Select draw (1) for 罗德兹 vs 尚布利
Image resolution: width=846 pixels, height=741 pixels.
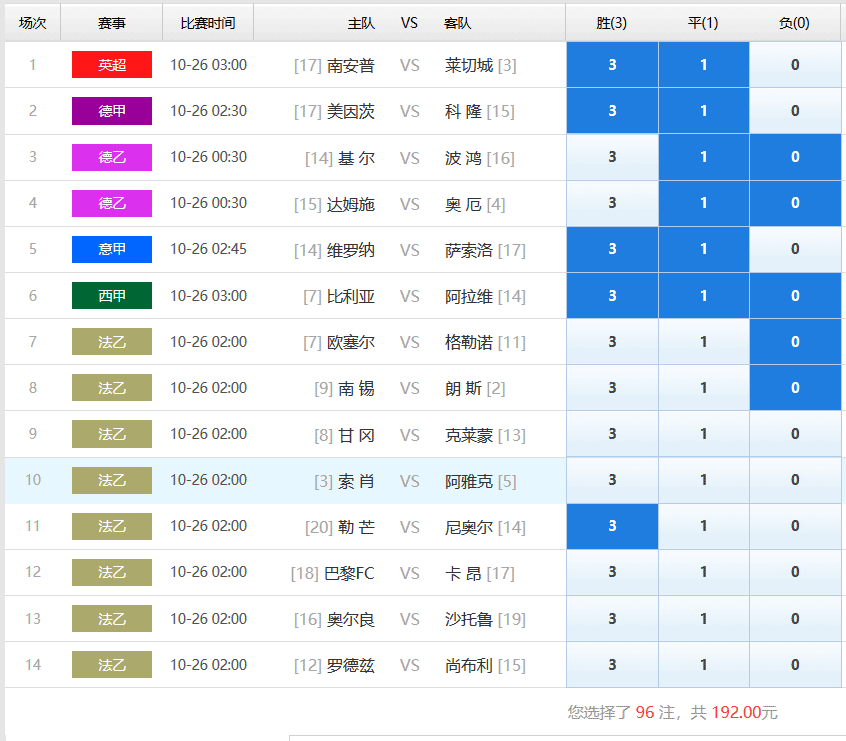coord(704,664)
